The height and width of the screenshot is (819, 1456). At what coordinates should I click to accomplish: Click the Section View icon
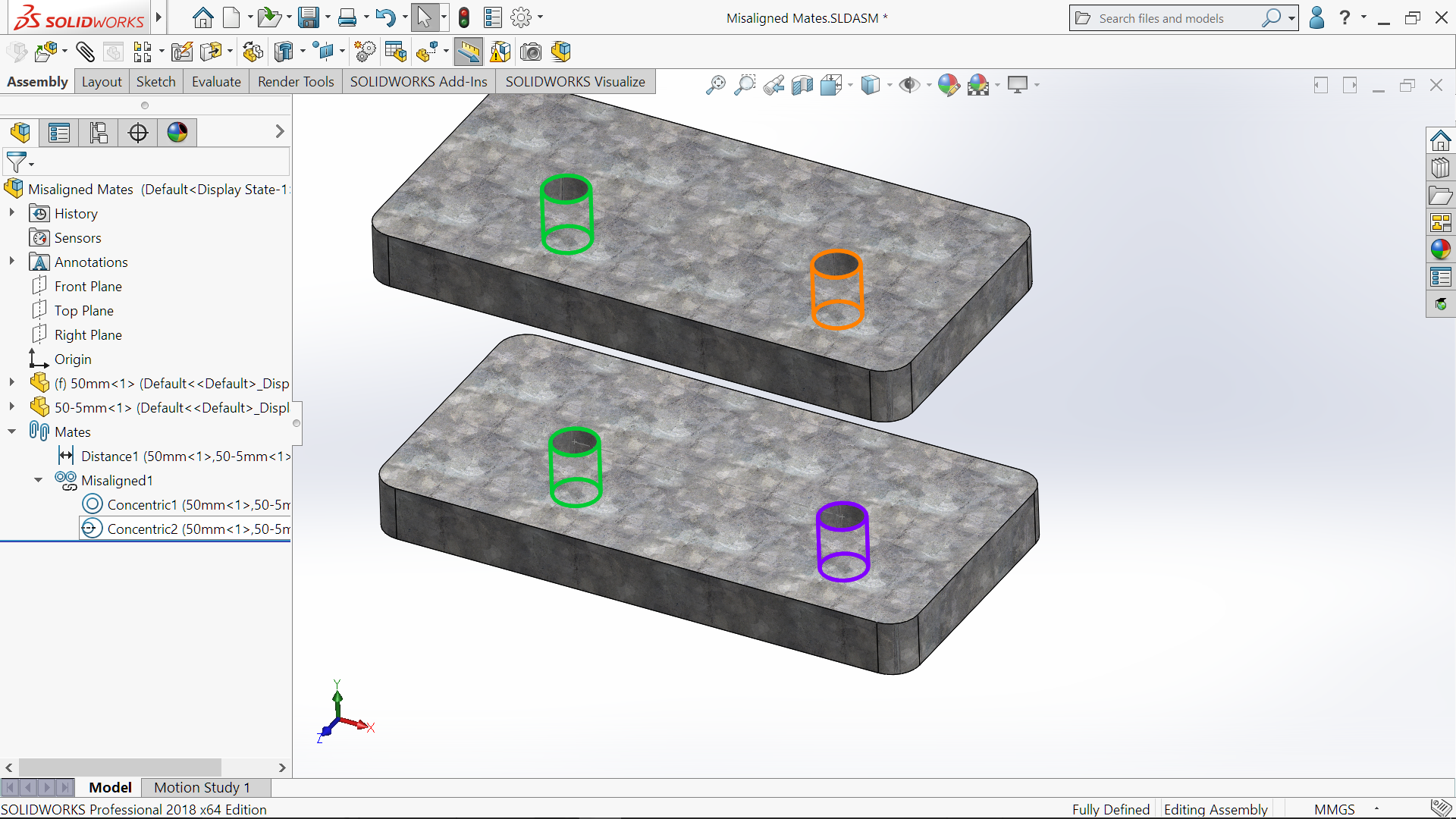point(802,85)
